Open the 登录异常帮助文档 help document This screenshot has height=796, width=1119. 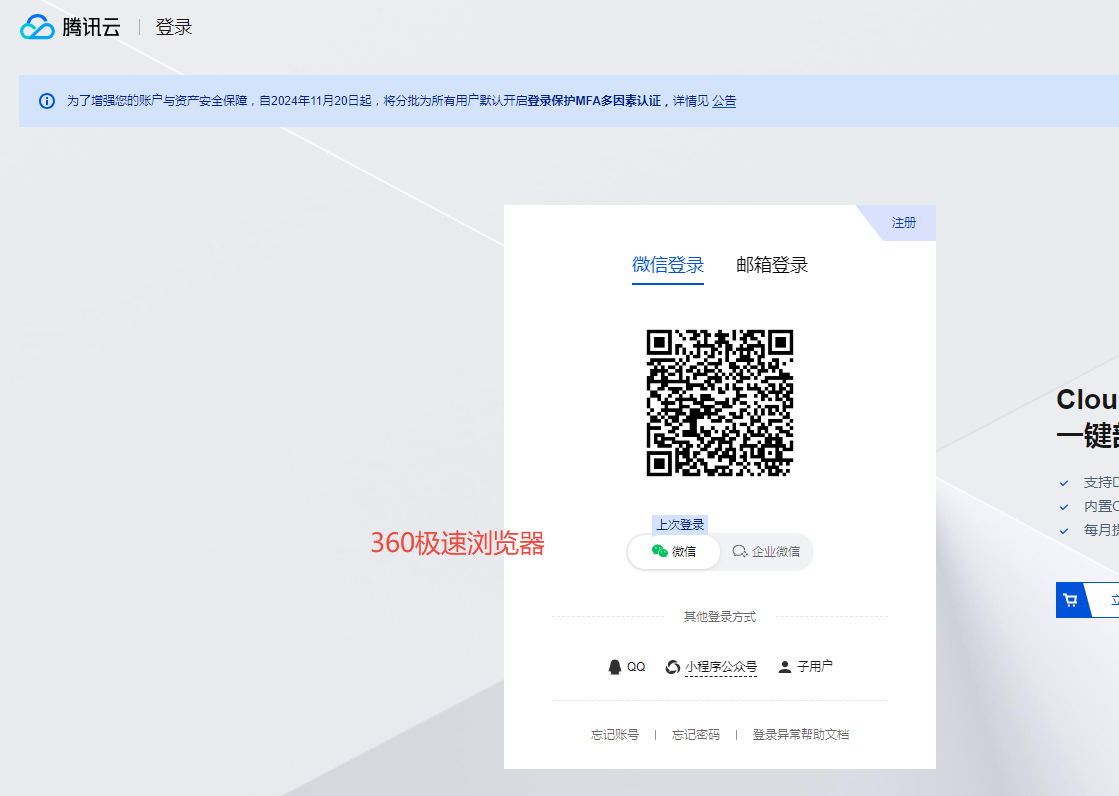801,733
